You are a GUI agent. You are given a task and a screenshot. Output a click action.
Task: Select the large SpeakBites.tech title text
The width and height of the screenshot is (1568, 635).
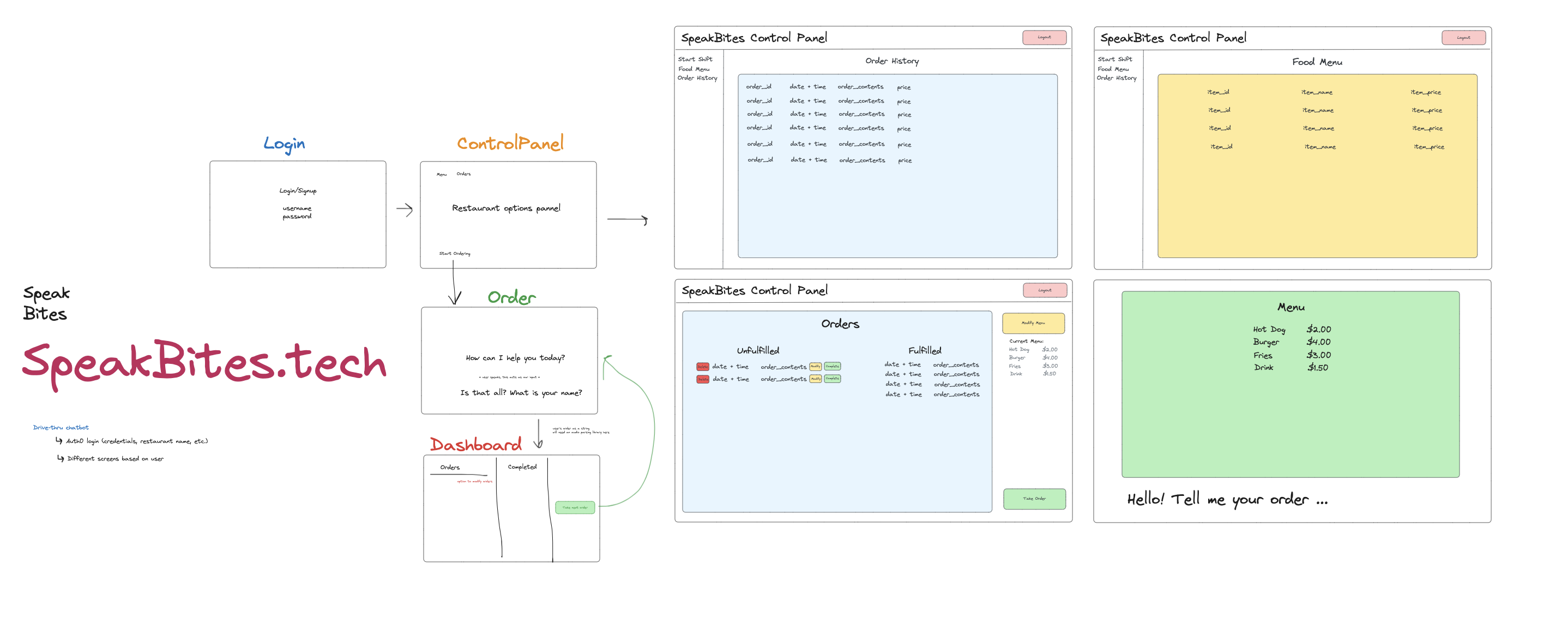(204, 363)
